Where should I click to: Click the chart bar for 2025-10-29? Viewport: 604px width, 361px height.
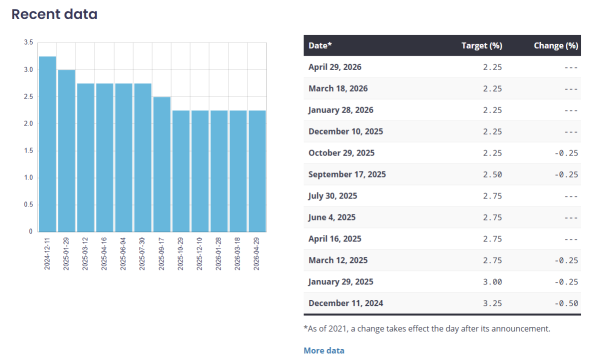click(181, 171)
